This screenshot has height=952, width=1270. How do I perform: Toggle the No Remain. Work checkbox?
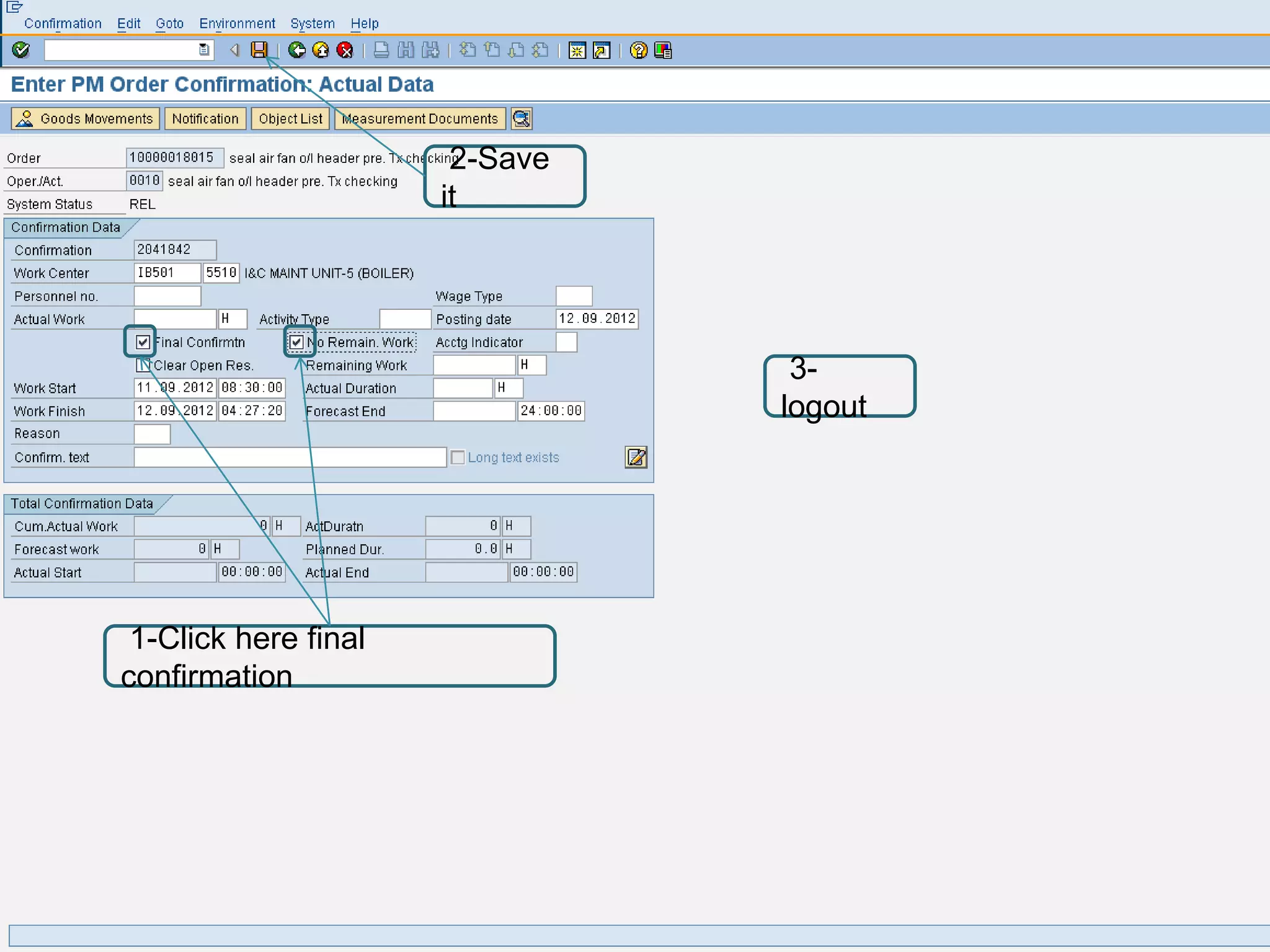296,342
